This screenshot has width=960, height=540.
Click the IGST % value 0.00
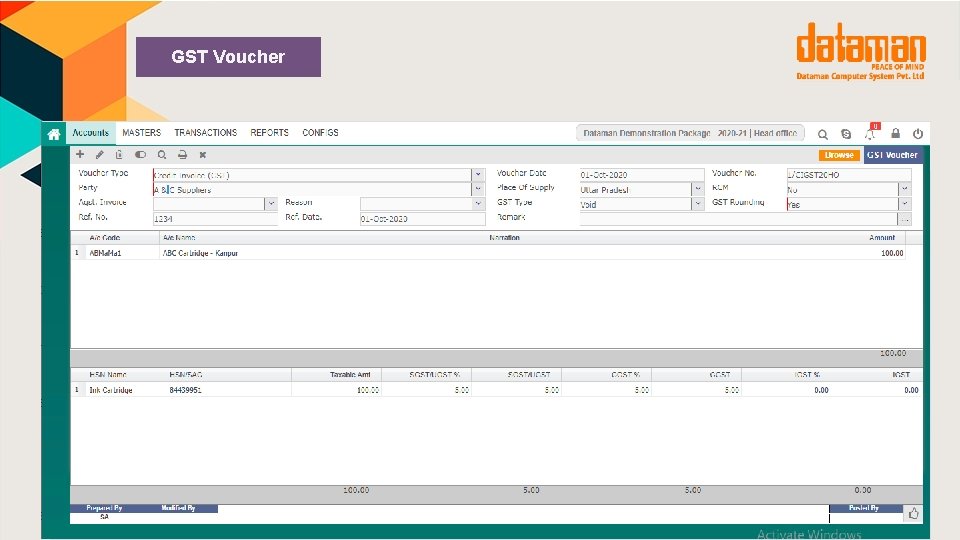click(x=821, y=390)
